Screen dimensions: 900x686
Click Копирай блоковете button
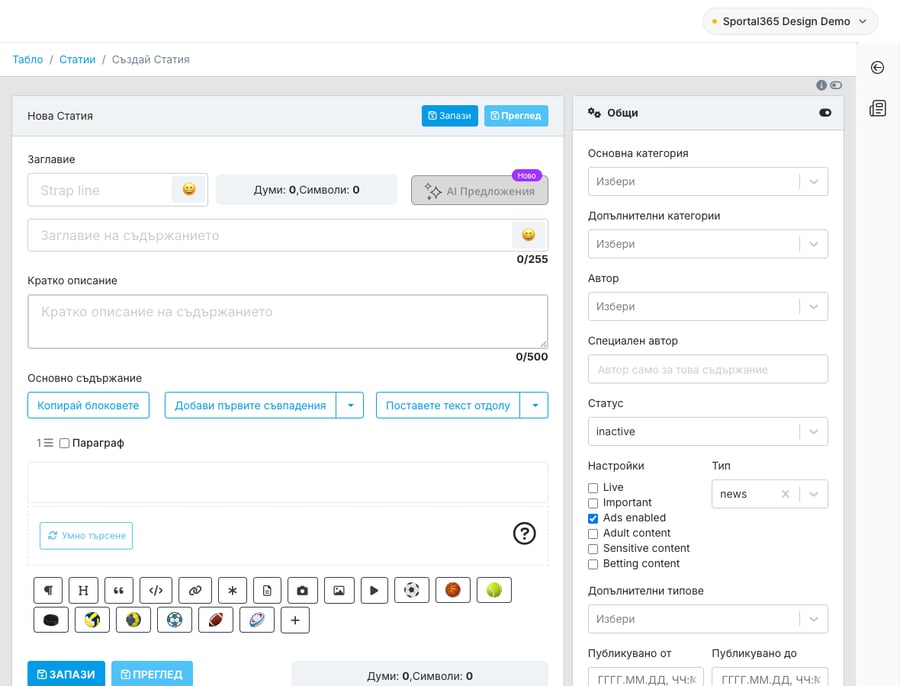[88, 405]
